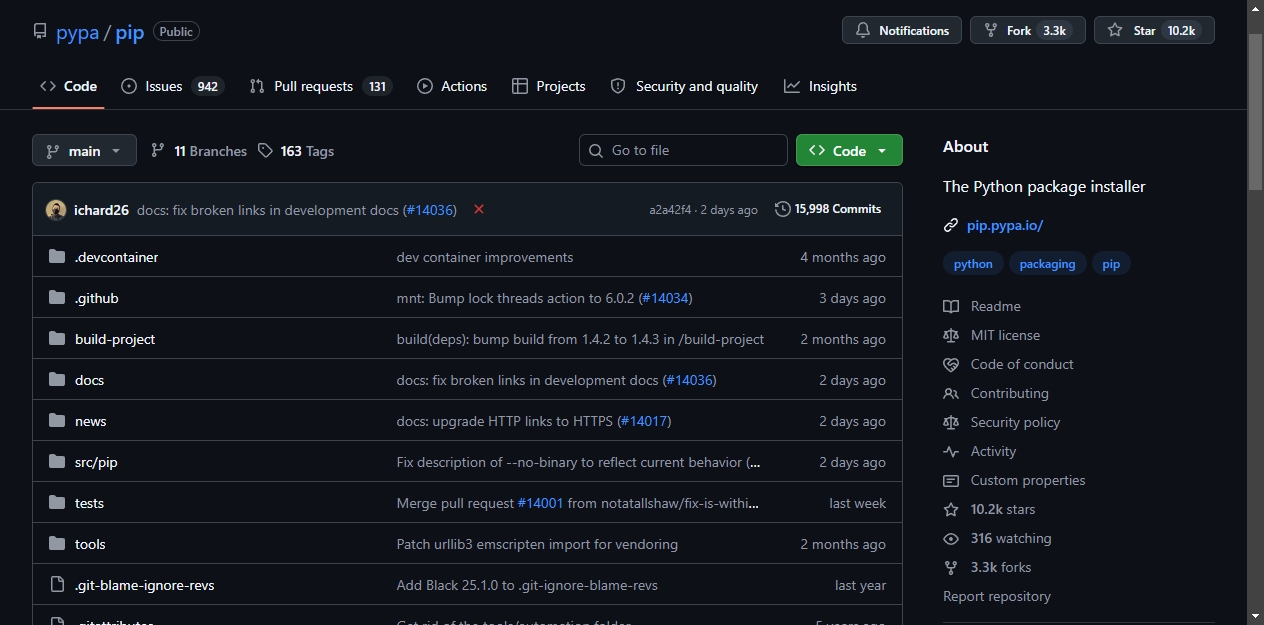
Task: Click ichard26's avatar image
Action: tap(56, 210)
